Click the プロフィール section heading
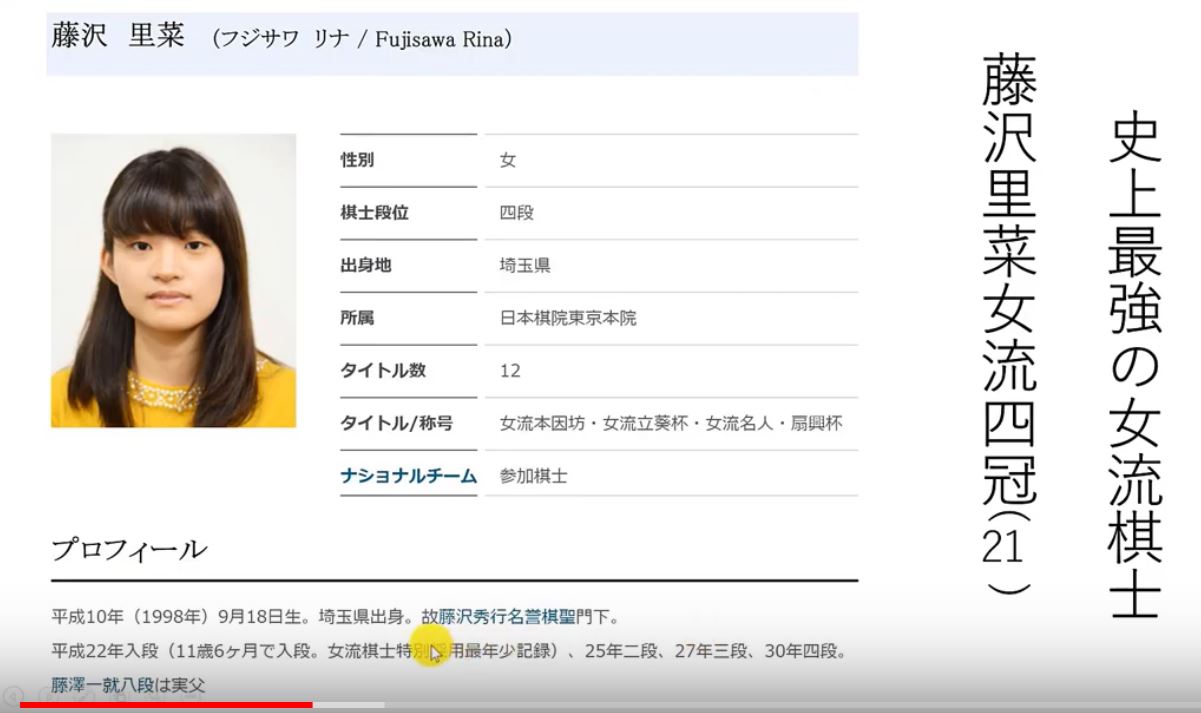This screenshot has width=1201, height=713. pos(129,550)
